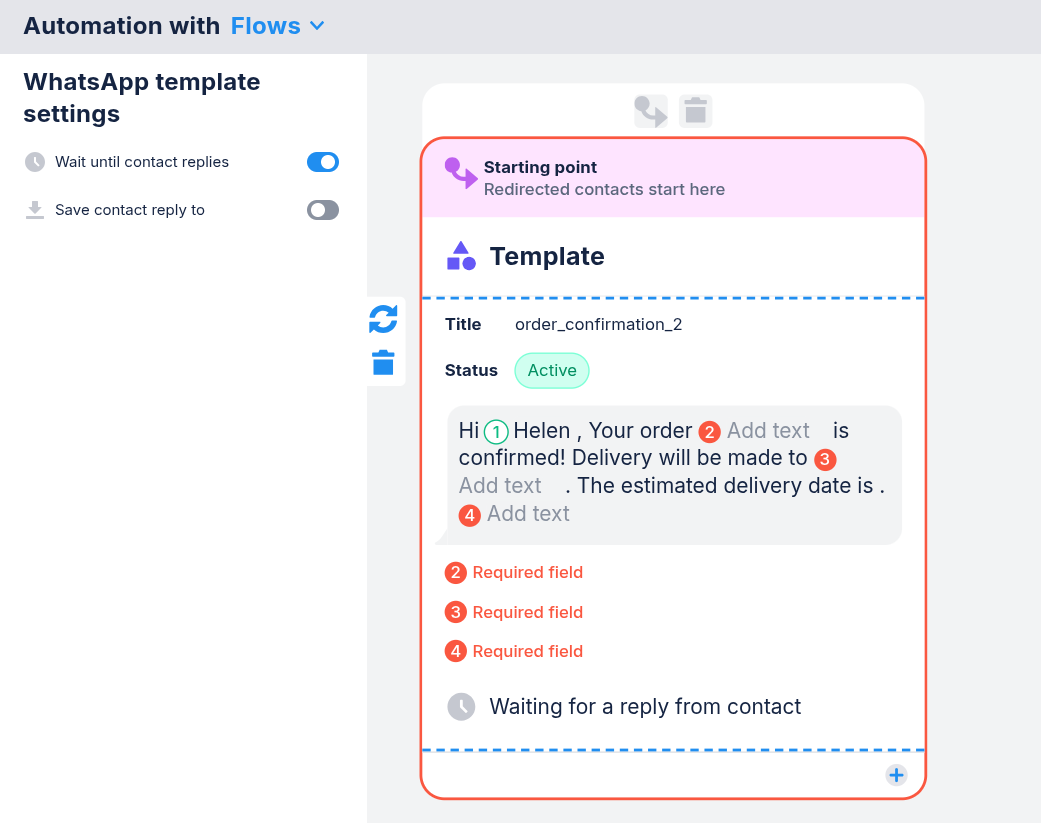Screen dimensions: 1041x823
Task: Click the grey redirect icon above the card
Action: [x=651, y=111]
